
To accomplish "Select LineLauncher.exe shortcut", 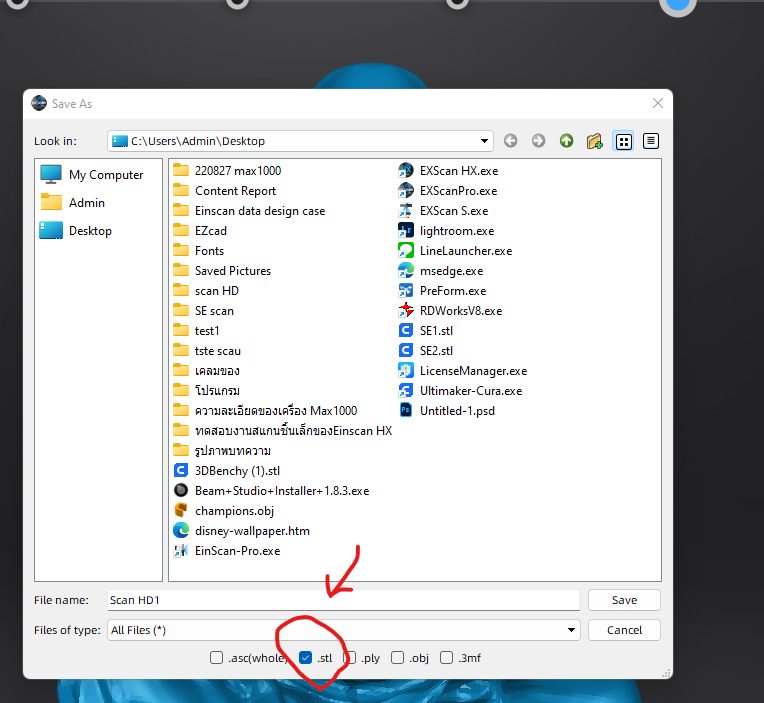I will 455,250.
